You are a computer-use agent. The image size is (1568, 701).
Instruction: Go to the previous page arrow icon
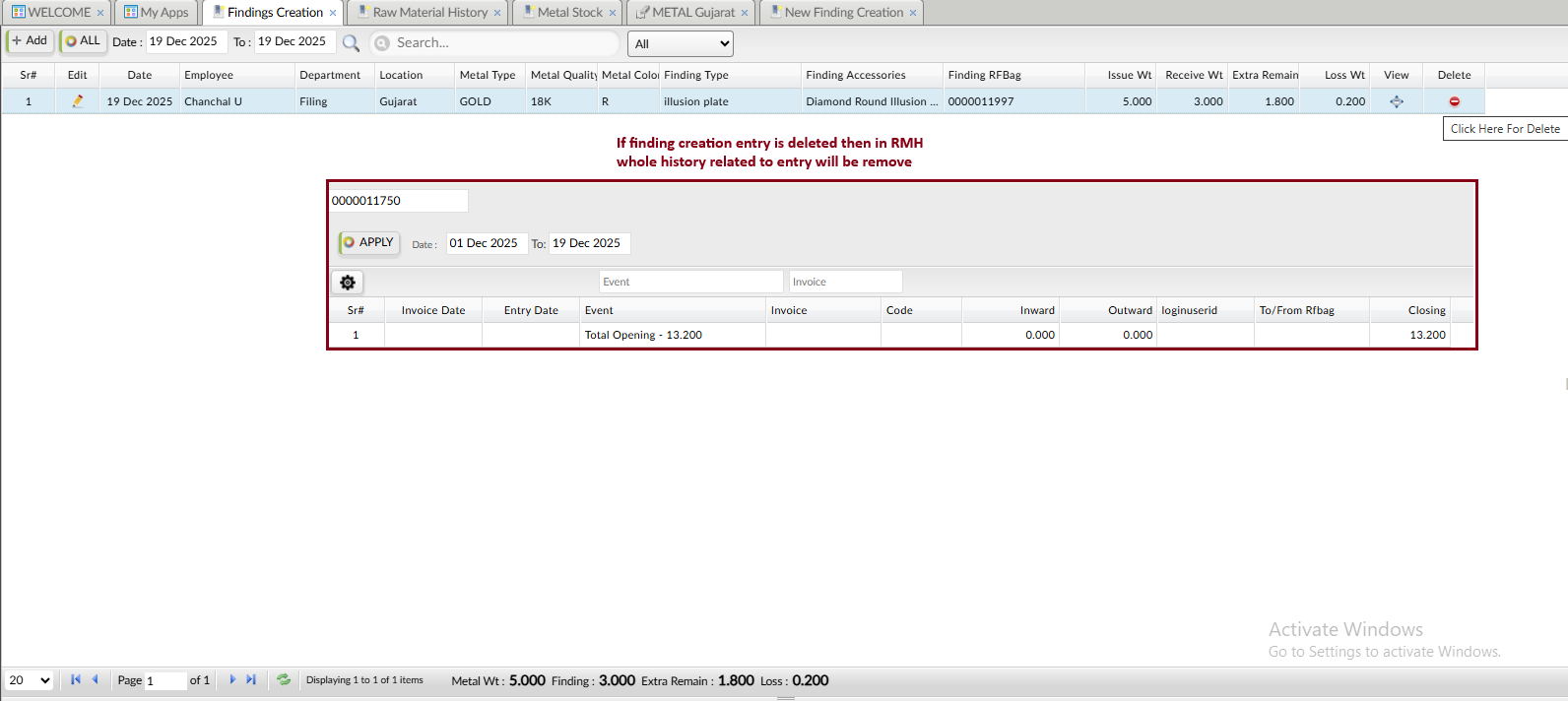(x=96, y=680)
